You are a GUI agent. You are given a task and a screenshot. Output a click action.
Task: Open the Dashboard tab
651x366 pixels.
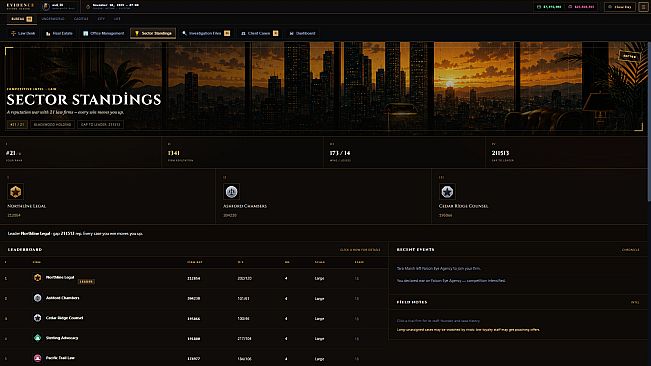coord(303,33)
